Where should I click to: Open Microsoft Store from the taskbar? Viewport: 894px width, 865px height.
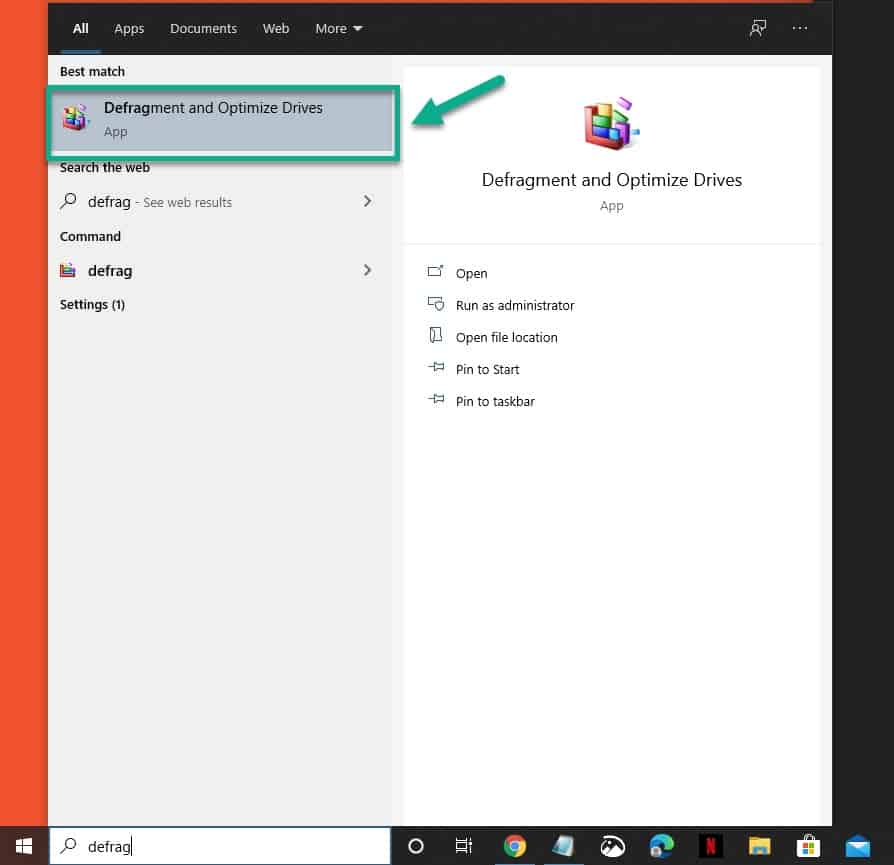[x=808, y=846]
